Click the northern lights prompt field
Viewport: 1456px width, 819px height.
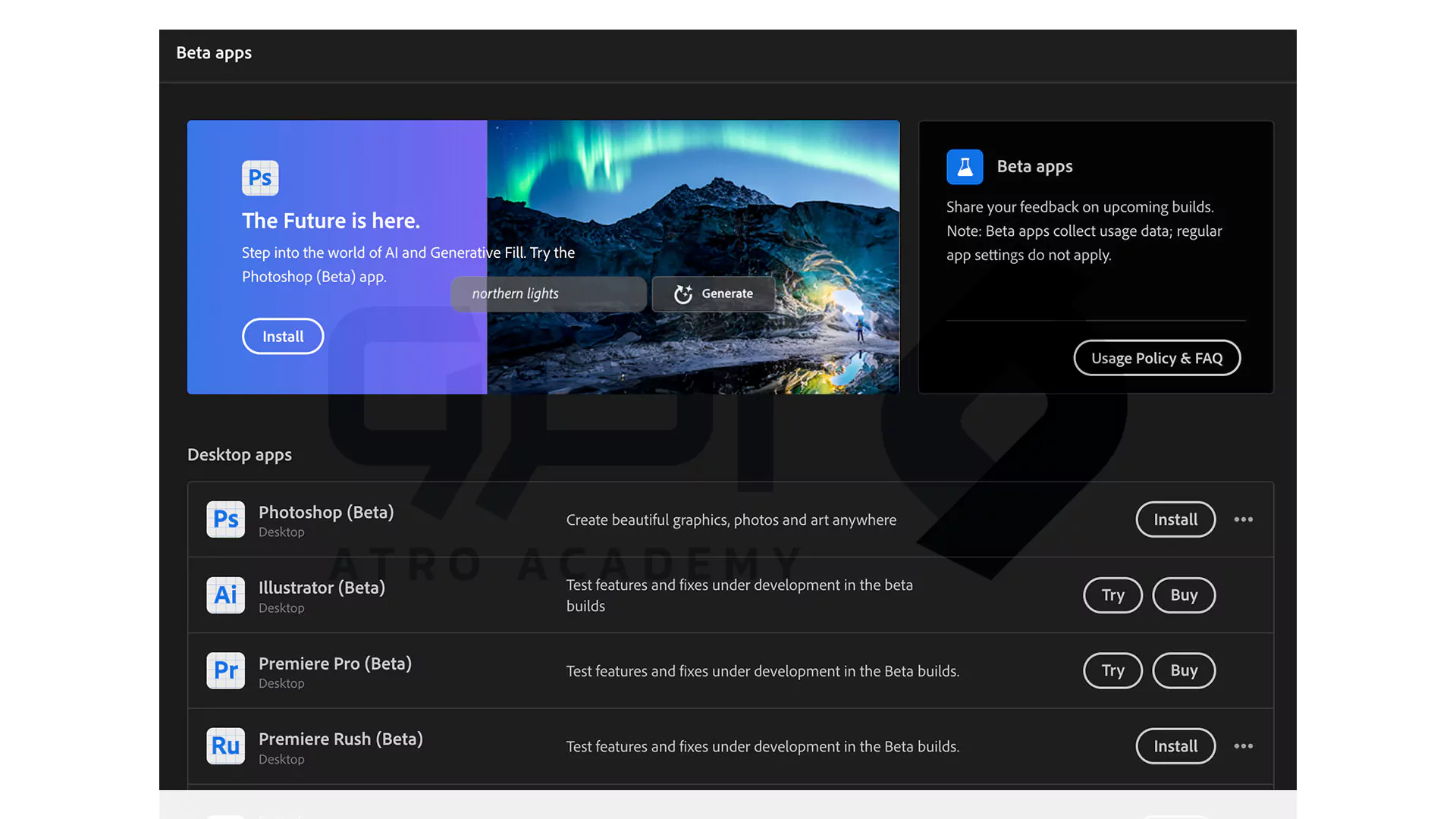[549, 294]
